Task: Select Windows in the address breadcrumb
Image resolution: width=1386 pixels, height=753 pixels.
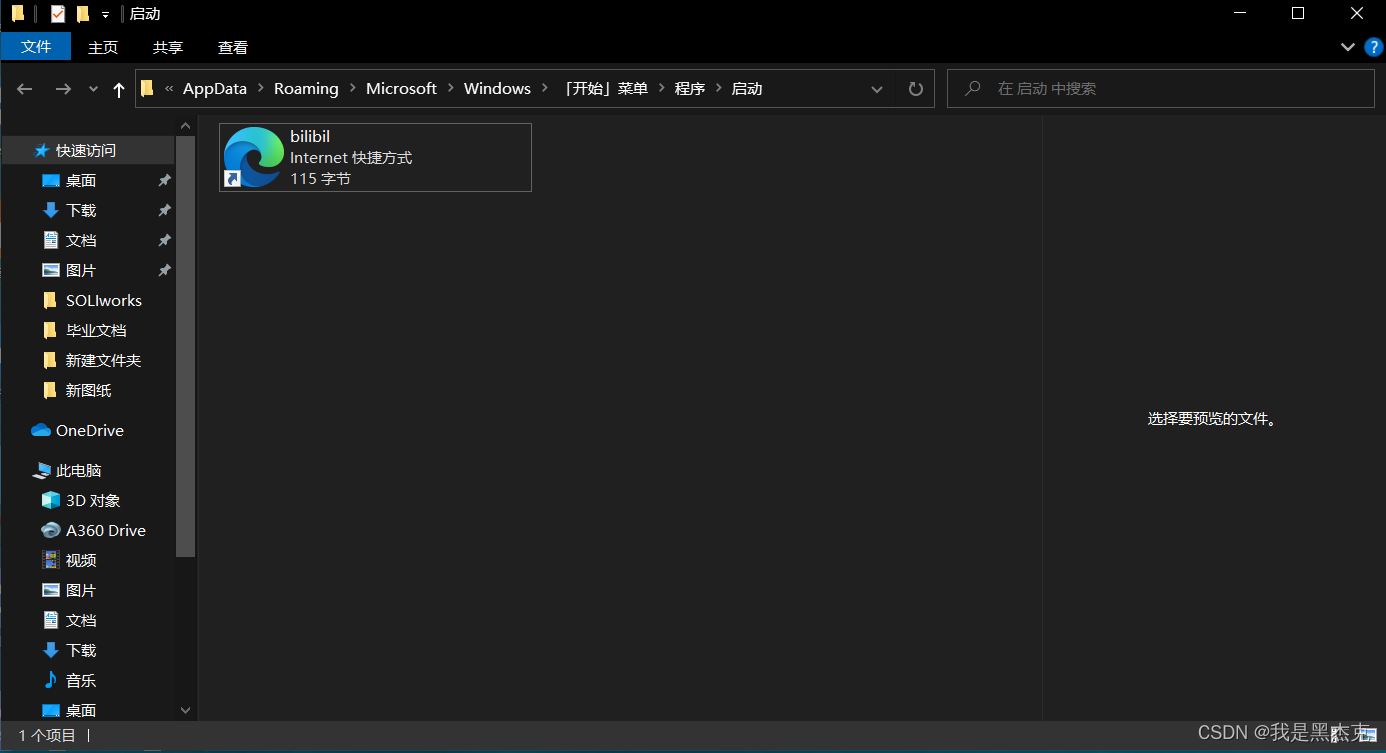Action: pos(497,88)
